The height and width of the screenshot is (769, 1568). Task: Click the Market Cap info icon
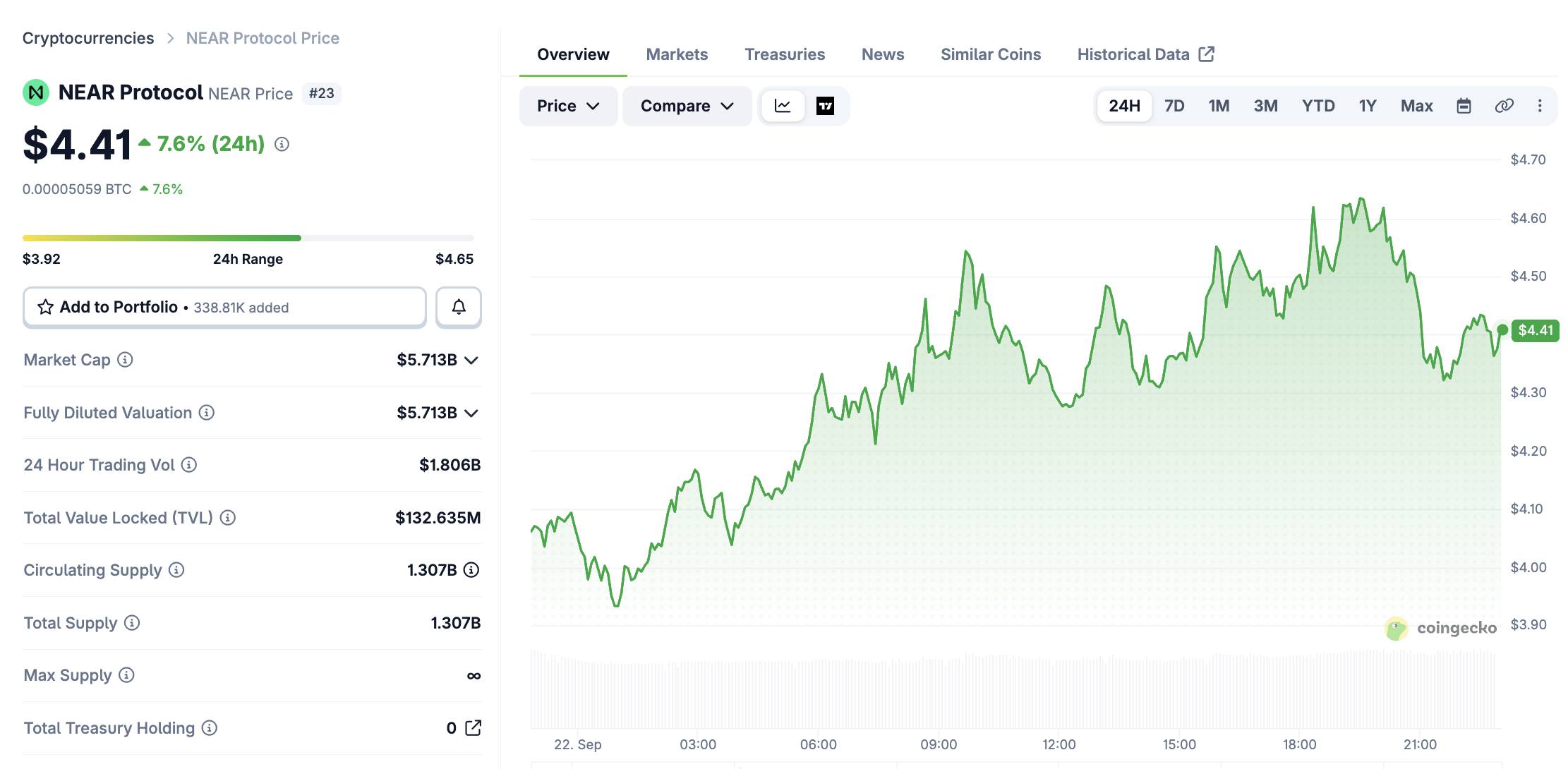[x=125, y=360]
